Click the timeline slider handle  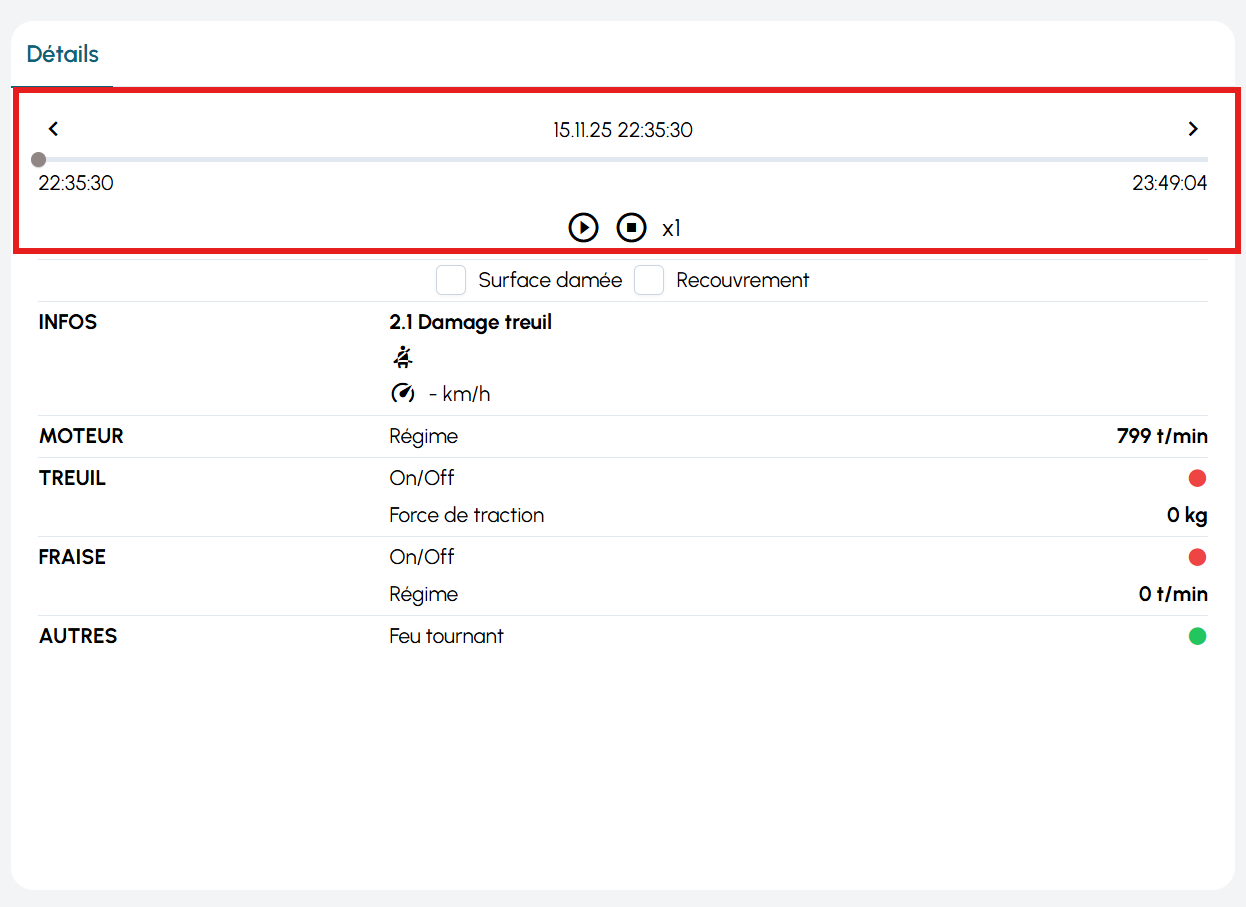click(x=38, y=159)
